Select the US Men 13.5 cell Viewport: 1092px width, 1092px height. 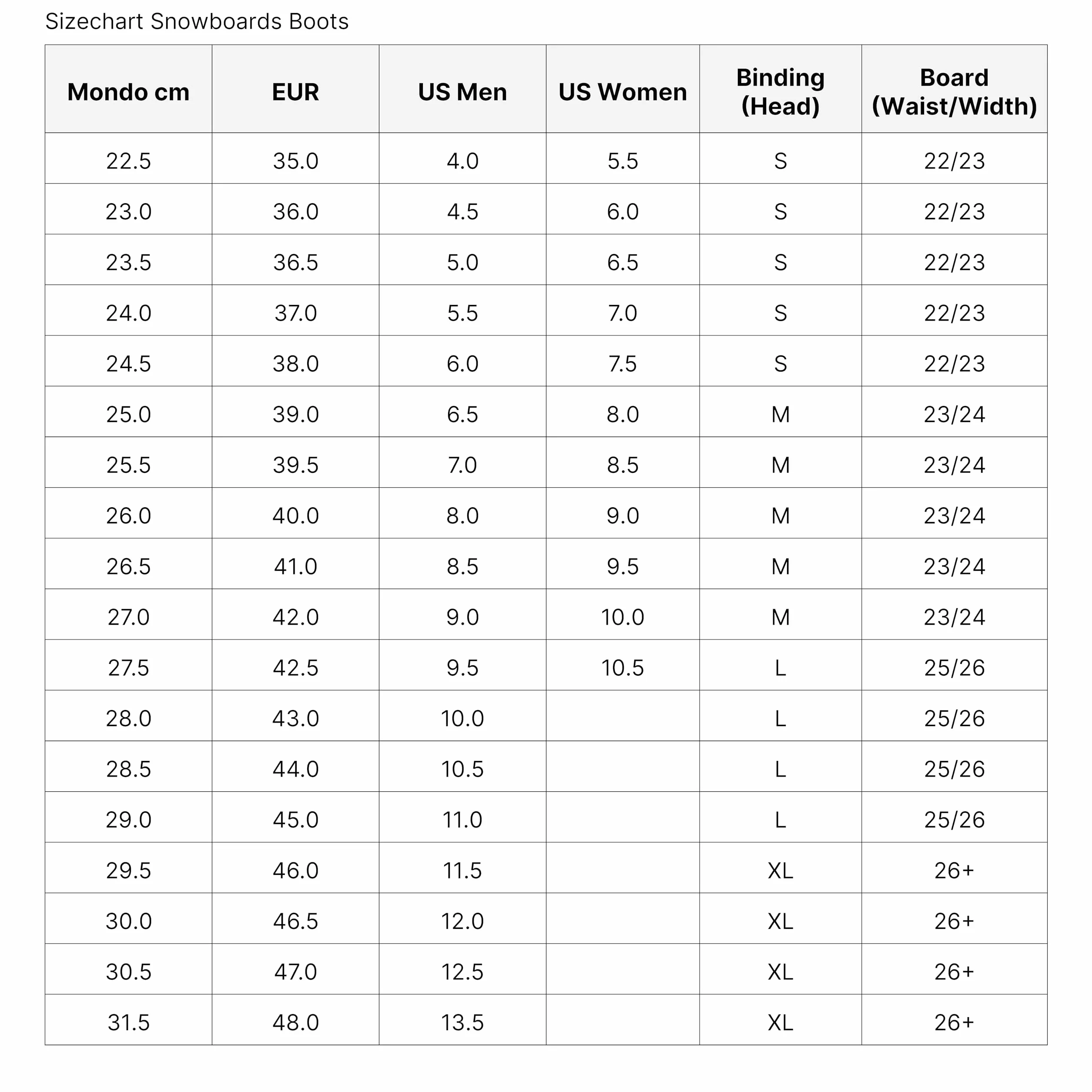pos(462,1022)
